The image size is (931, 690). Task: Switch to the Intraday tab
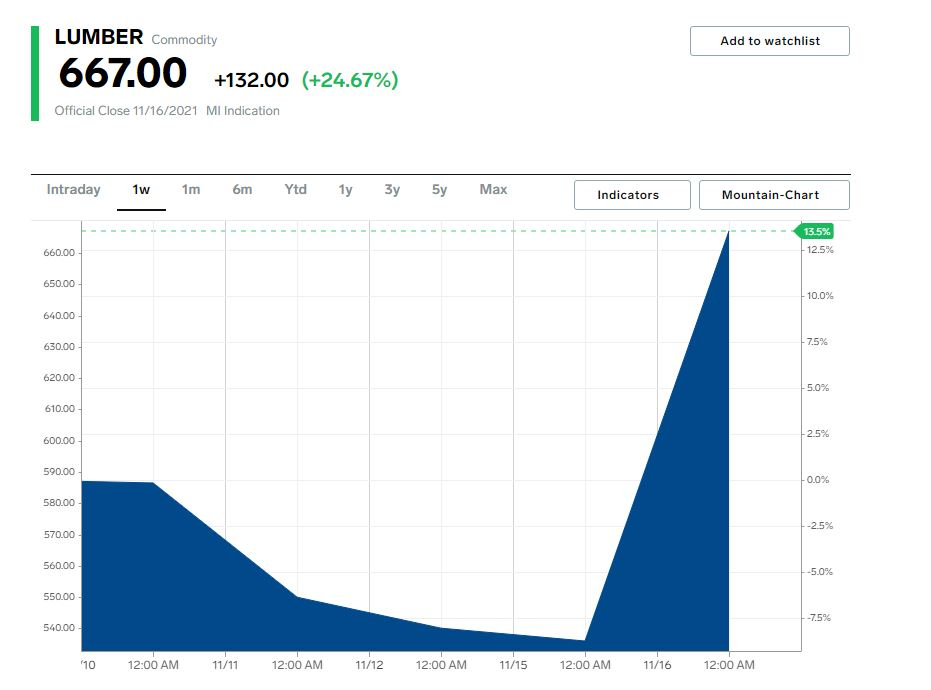(74, 190)
